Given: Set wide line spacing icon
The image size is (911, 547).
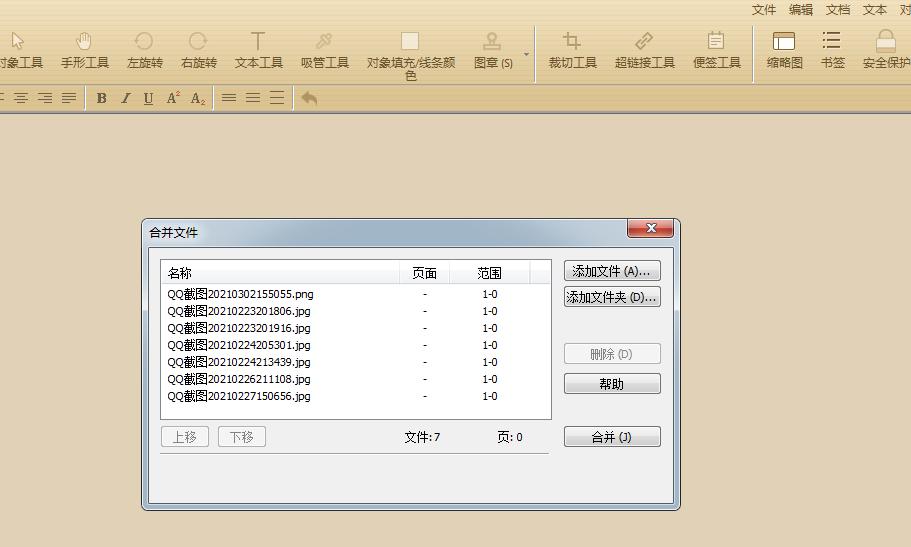Looking at the screenshot, I should tap(277, 98).
